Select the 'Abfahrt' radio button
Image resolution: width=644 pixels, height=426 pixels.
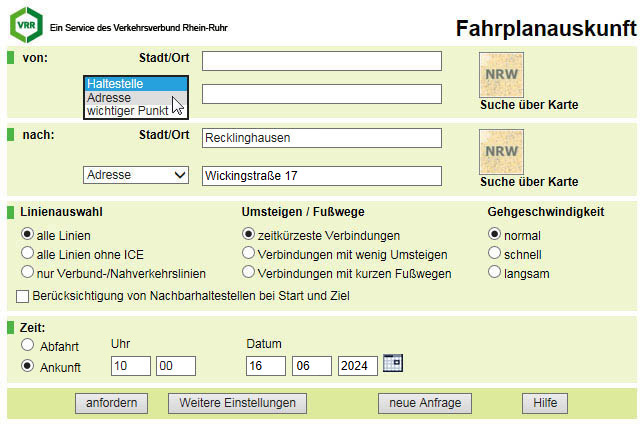point(27,345)
